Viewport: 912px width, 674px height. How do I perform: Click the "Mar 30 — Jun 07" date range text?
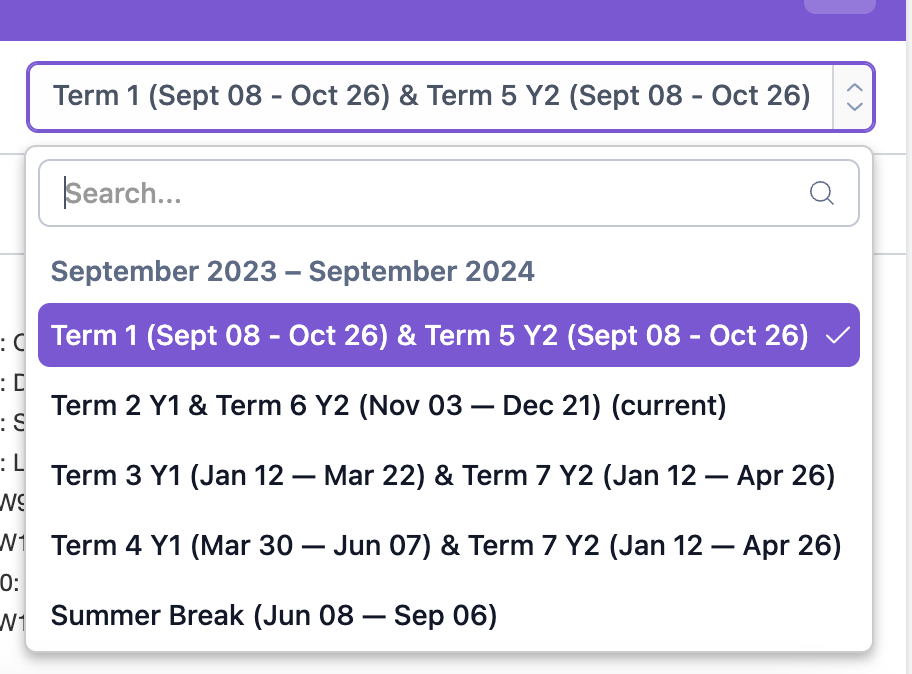[x=326, y=545]
